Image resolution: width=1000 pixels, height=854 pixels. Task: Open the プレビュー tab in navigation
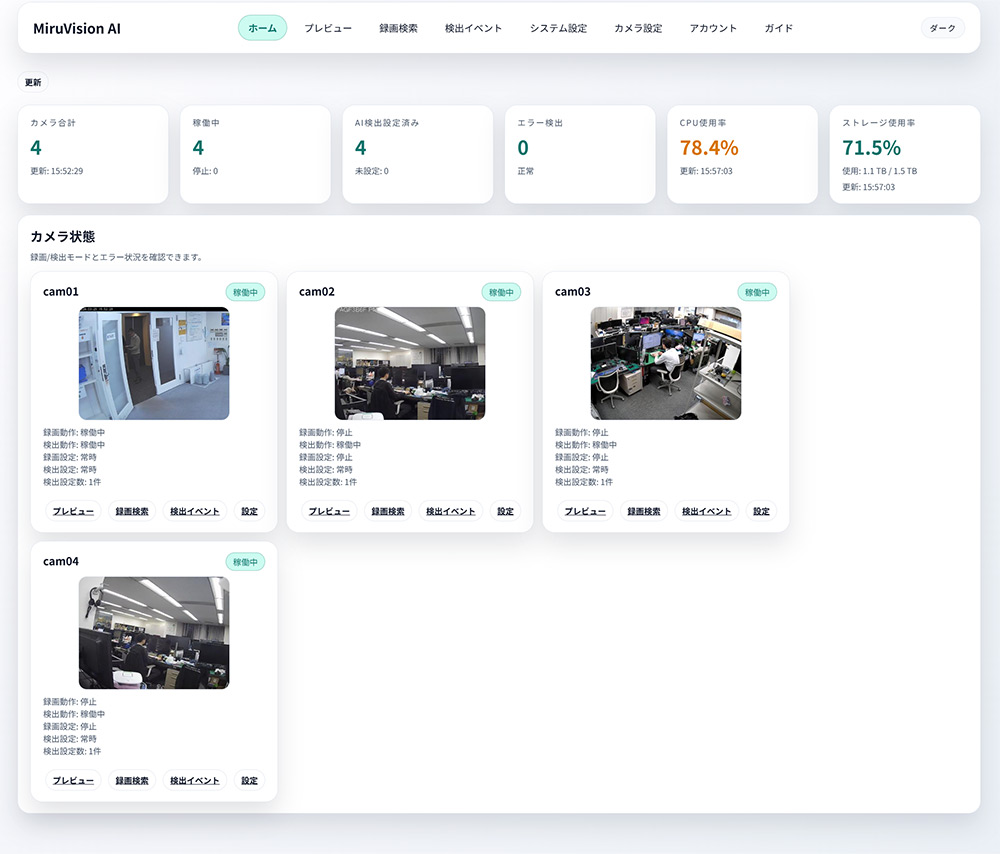point(328,28)
